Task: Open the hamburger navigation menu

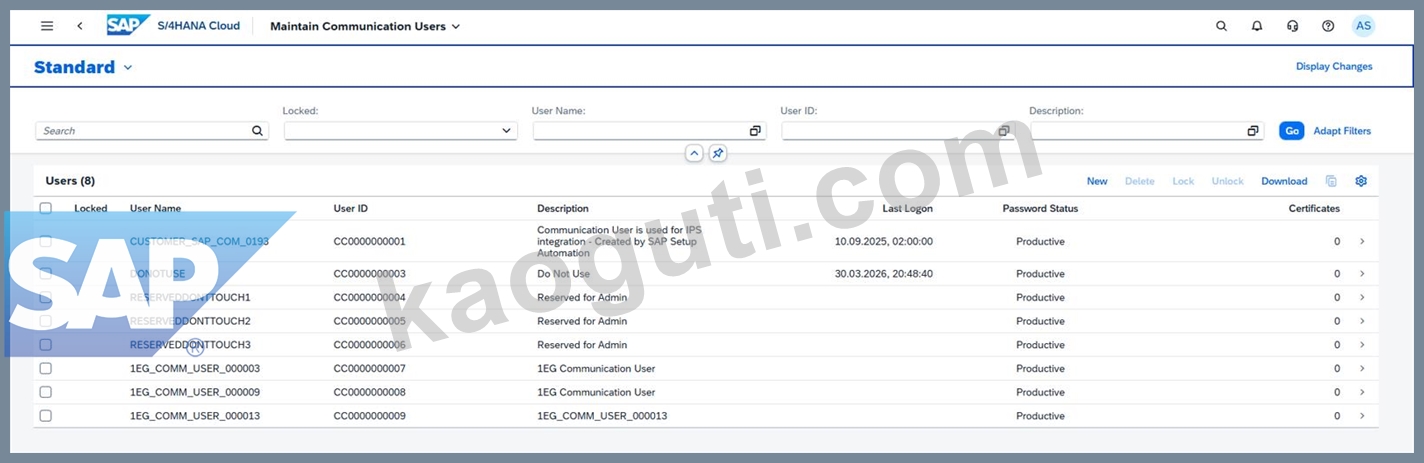Action: tap(47, 26)
